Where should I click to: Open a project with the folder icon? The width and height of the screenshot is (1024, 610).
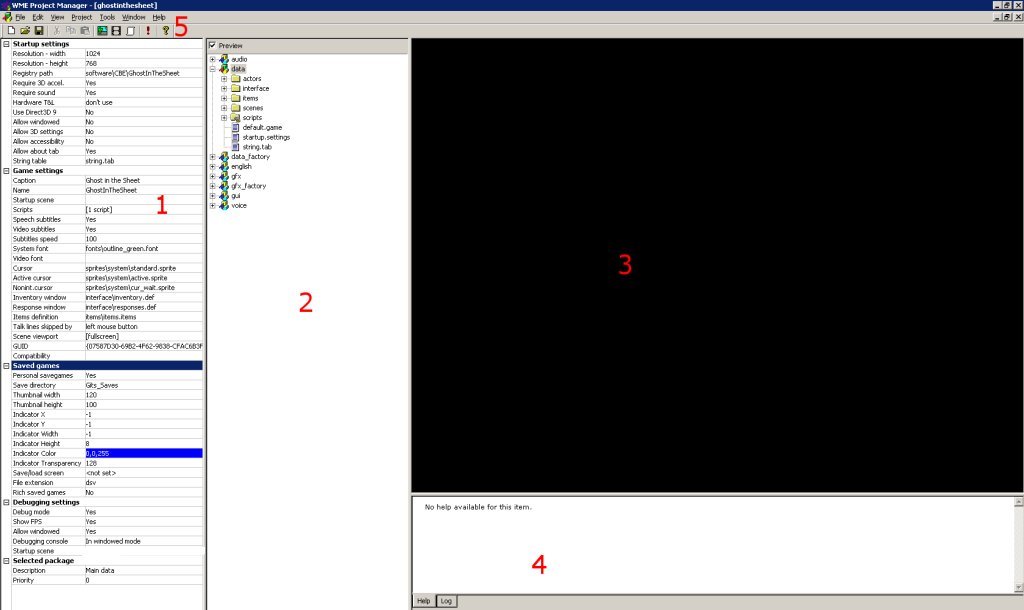(25, 31)
